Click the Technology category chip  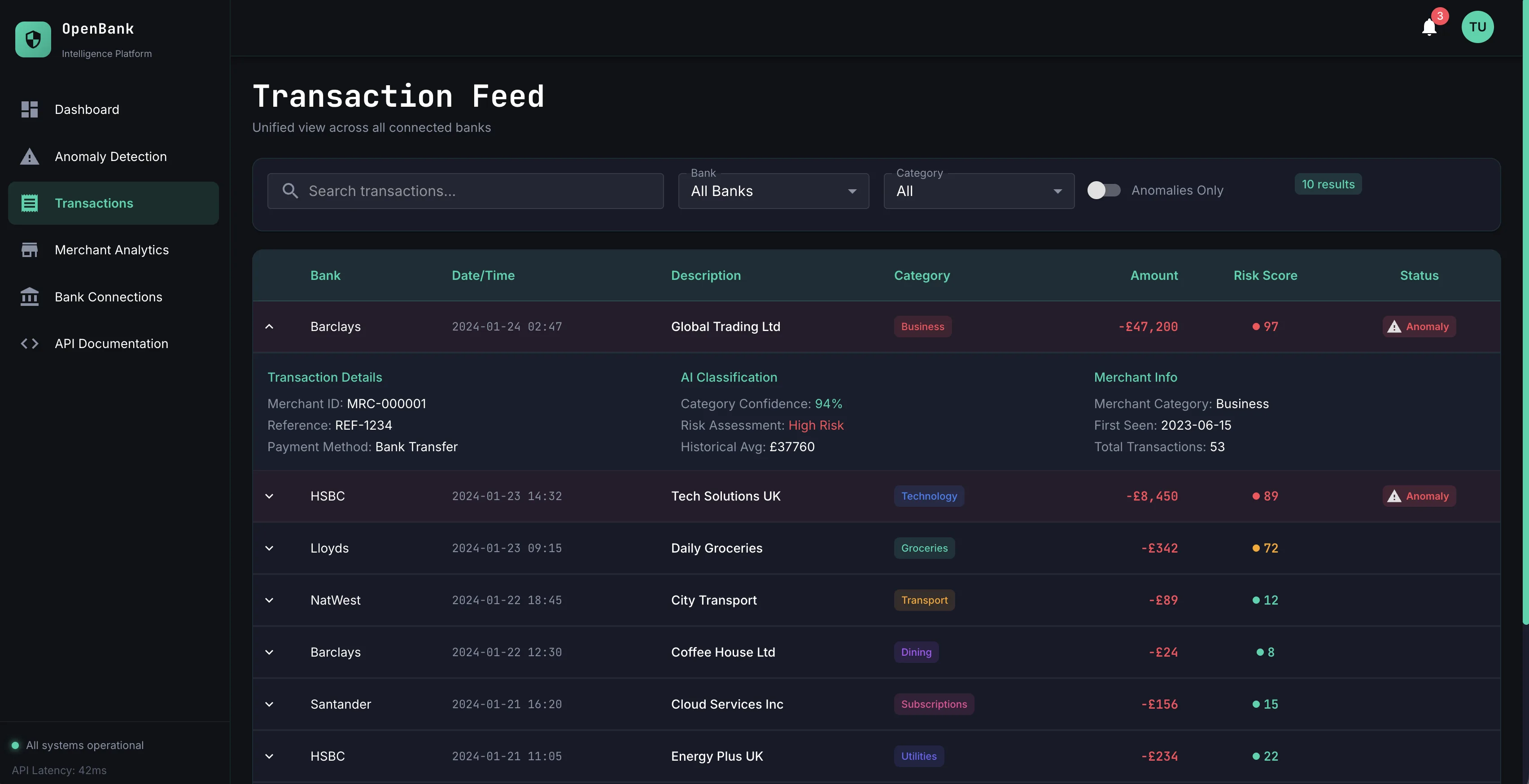(x=929, y=496)
